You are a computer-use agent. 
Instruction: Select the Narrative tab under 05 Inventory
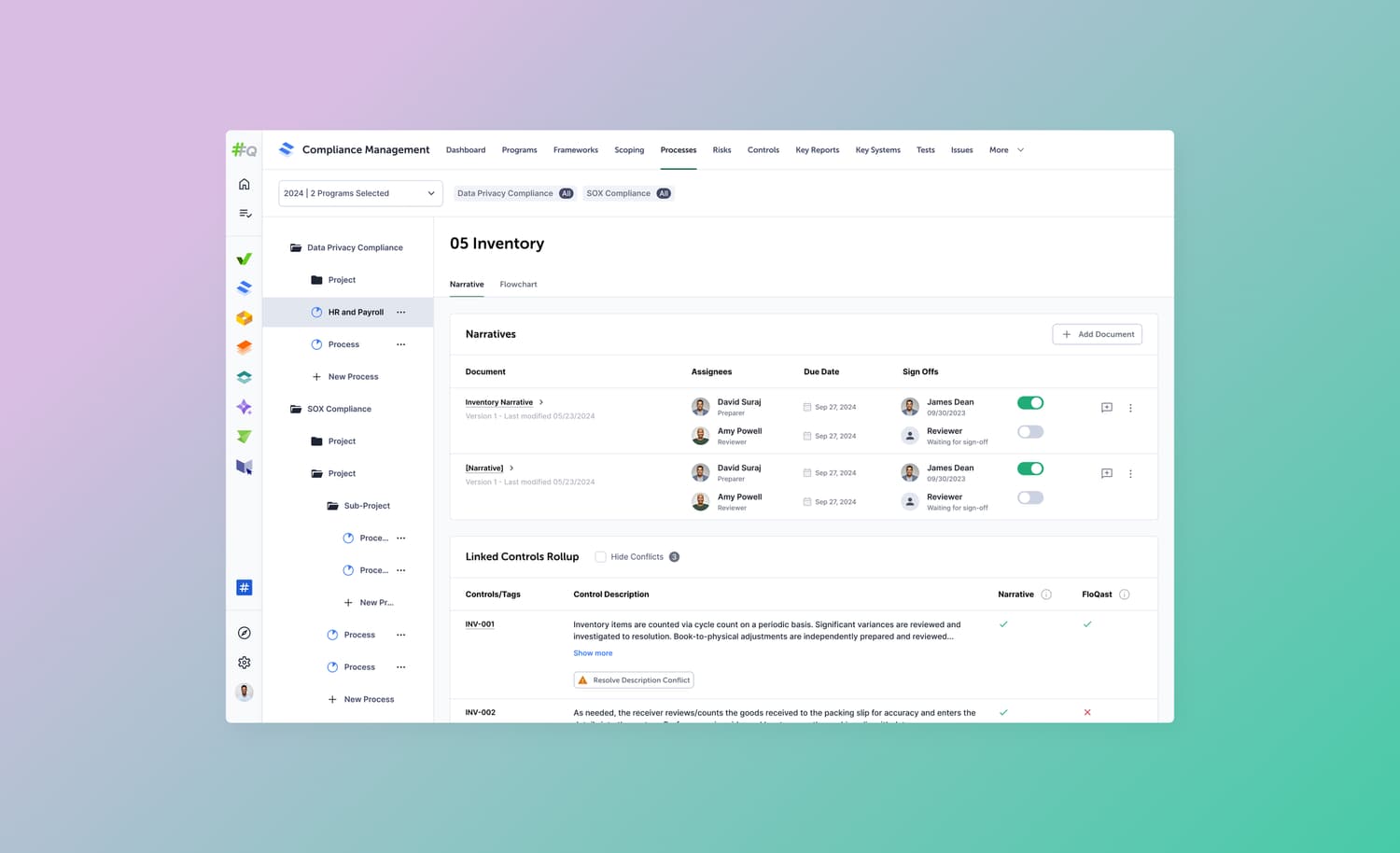click(467, 285)
